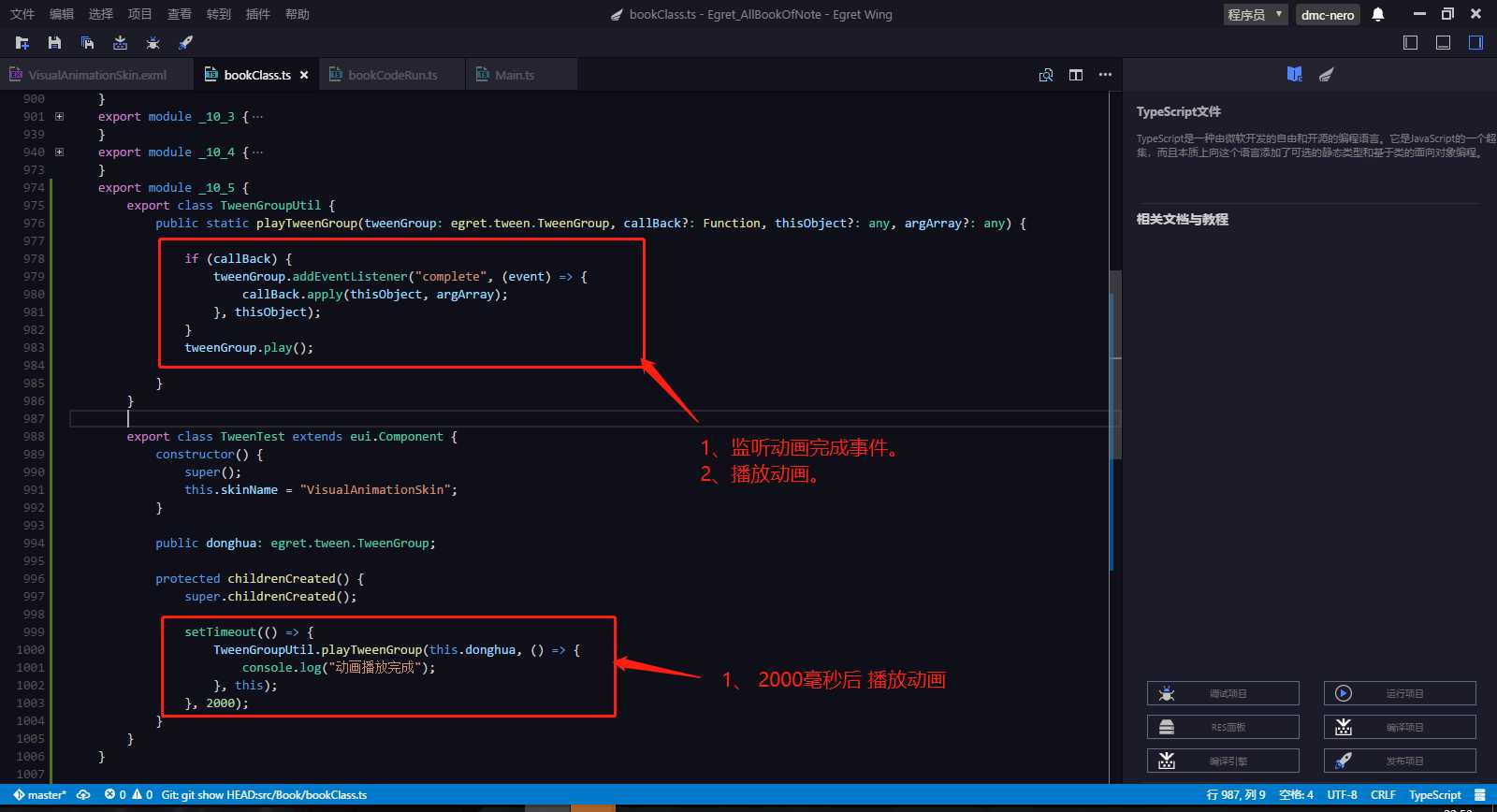Click the 行 987, 列 9 cursor position
1497x812 pixels.
click(1236, 795)
